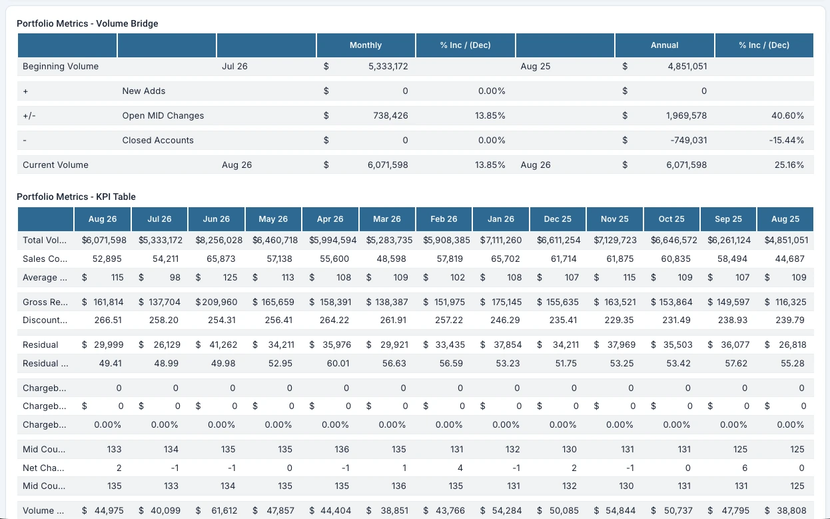
Task: Select the Sales Co... row label
Action: 44,259
